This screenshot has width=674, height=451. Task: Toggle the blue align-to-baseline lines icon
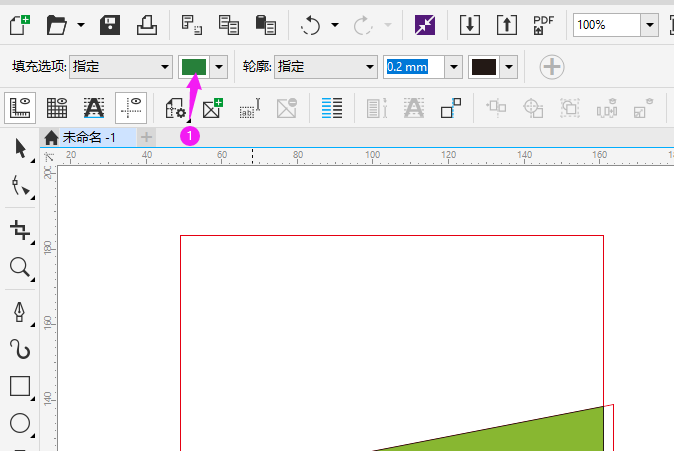coord(332,107)
